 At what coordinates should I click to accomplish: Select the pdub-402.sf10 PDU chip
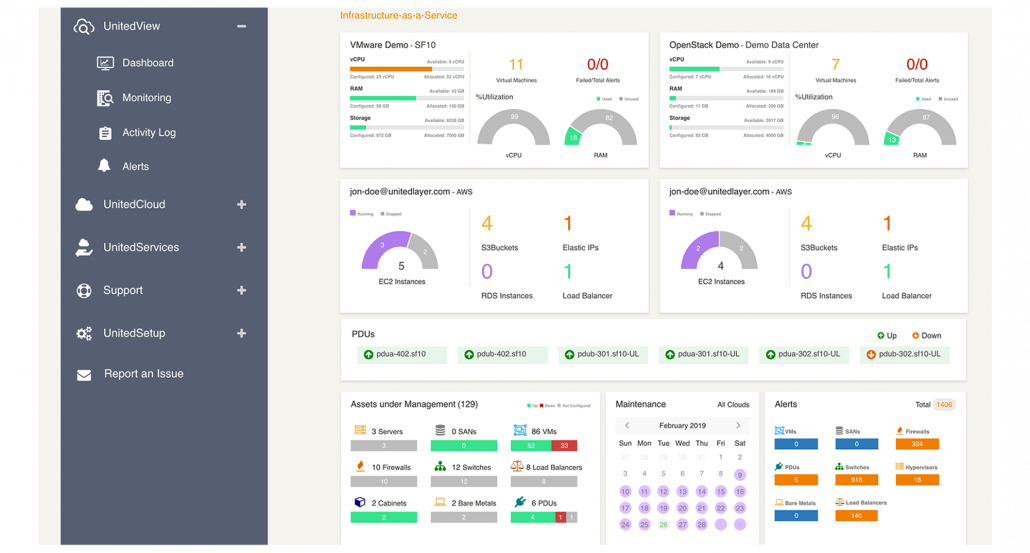click(x=503, y=355)
